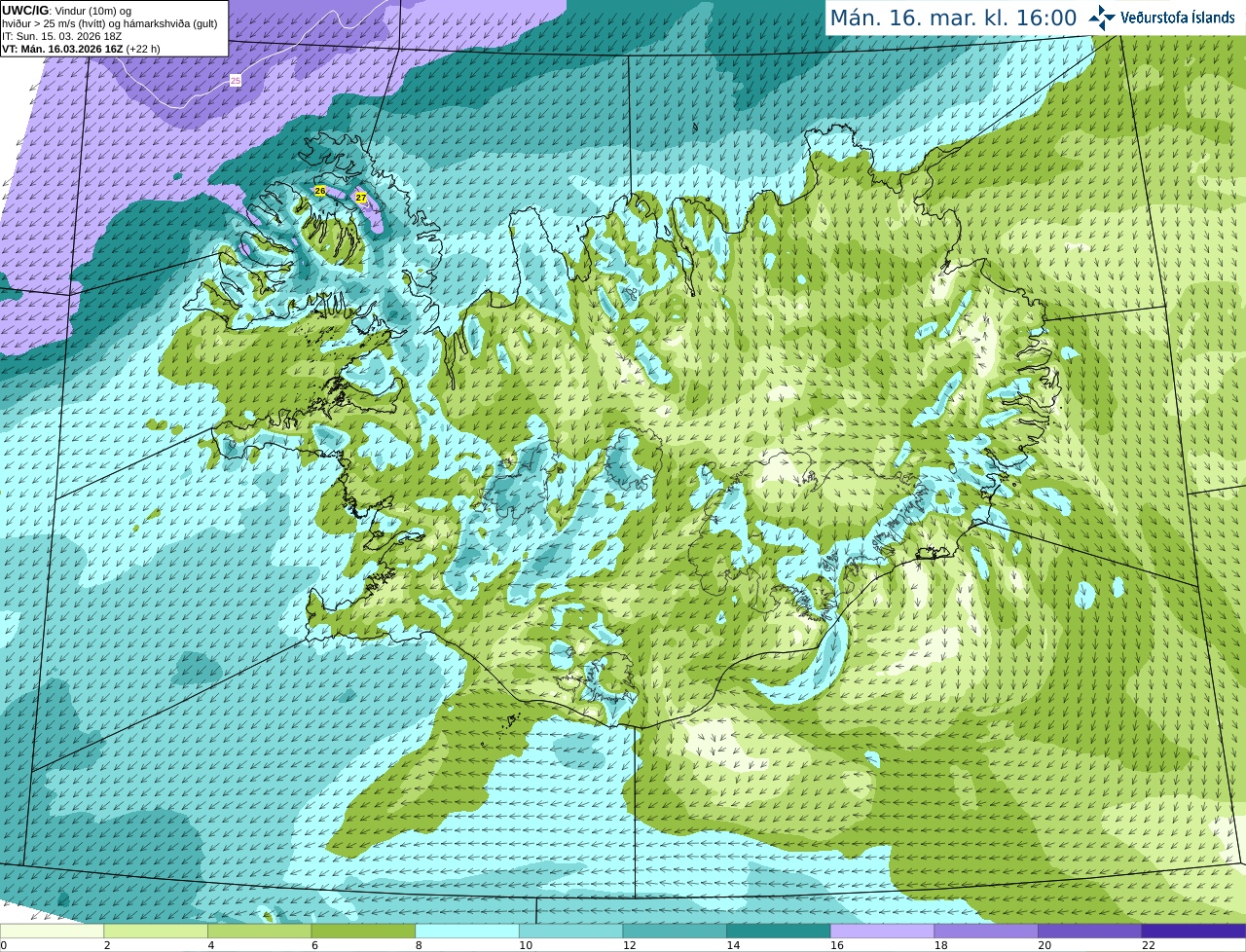Select the 10–12 m/s turquoise legend swatch

[570, 931]
